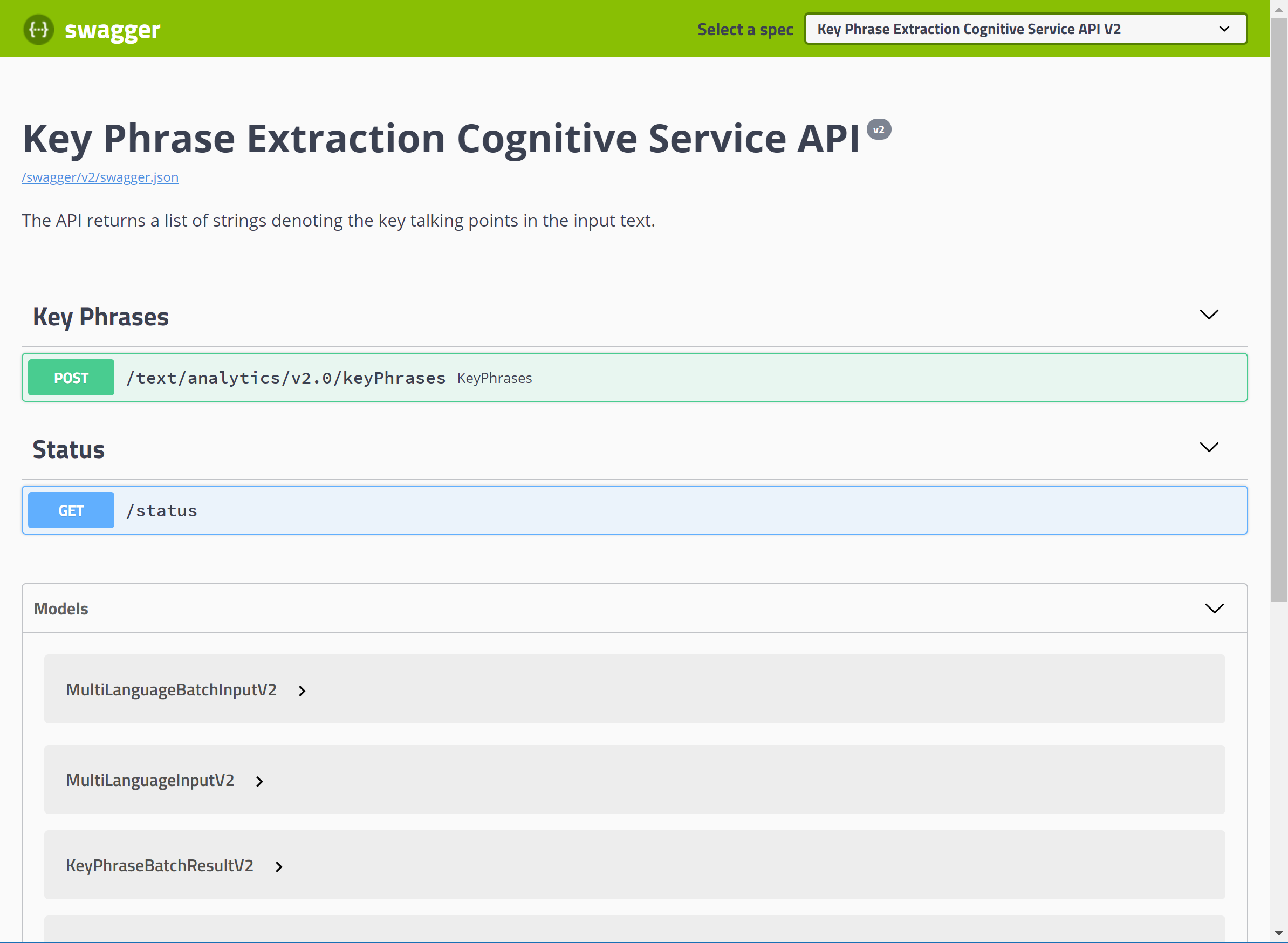Click the vertical scrollbar thumb
The width and height of the screenshot is (1288, 943).
pyautogui.click(x=1279, y=310)
